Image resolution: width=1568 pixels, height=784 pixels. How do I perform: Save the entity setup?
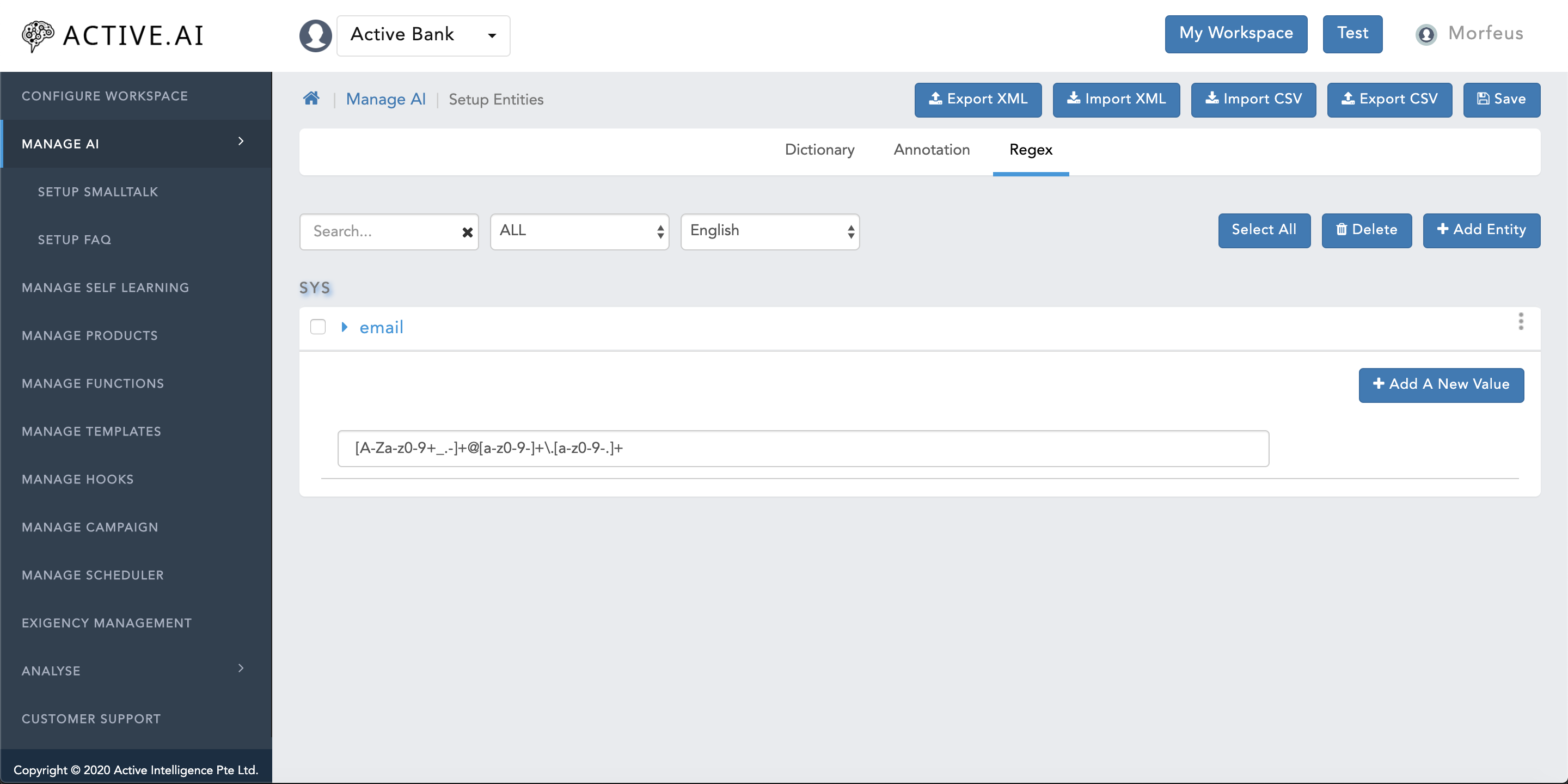click(x=1501, y=99)
